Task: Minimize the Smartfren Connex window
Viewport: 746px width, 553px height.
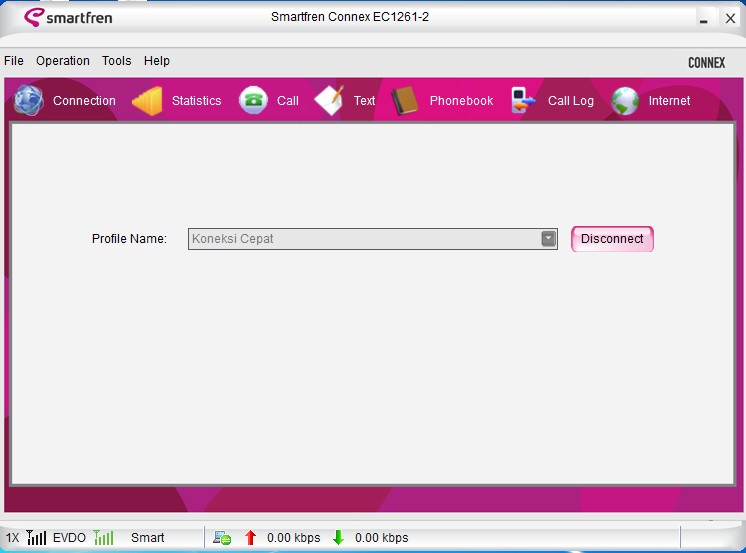Action: (x=704, y=19)
